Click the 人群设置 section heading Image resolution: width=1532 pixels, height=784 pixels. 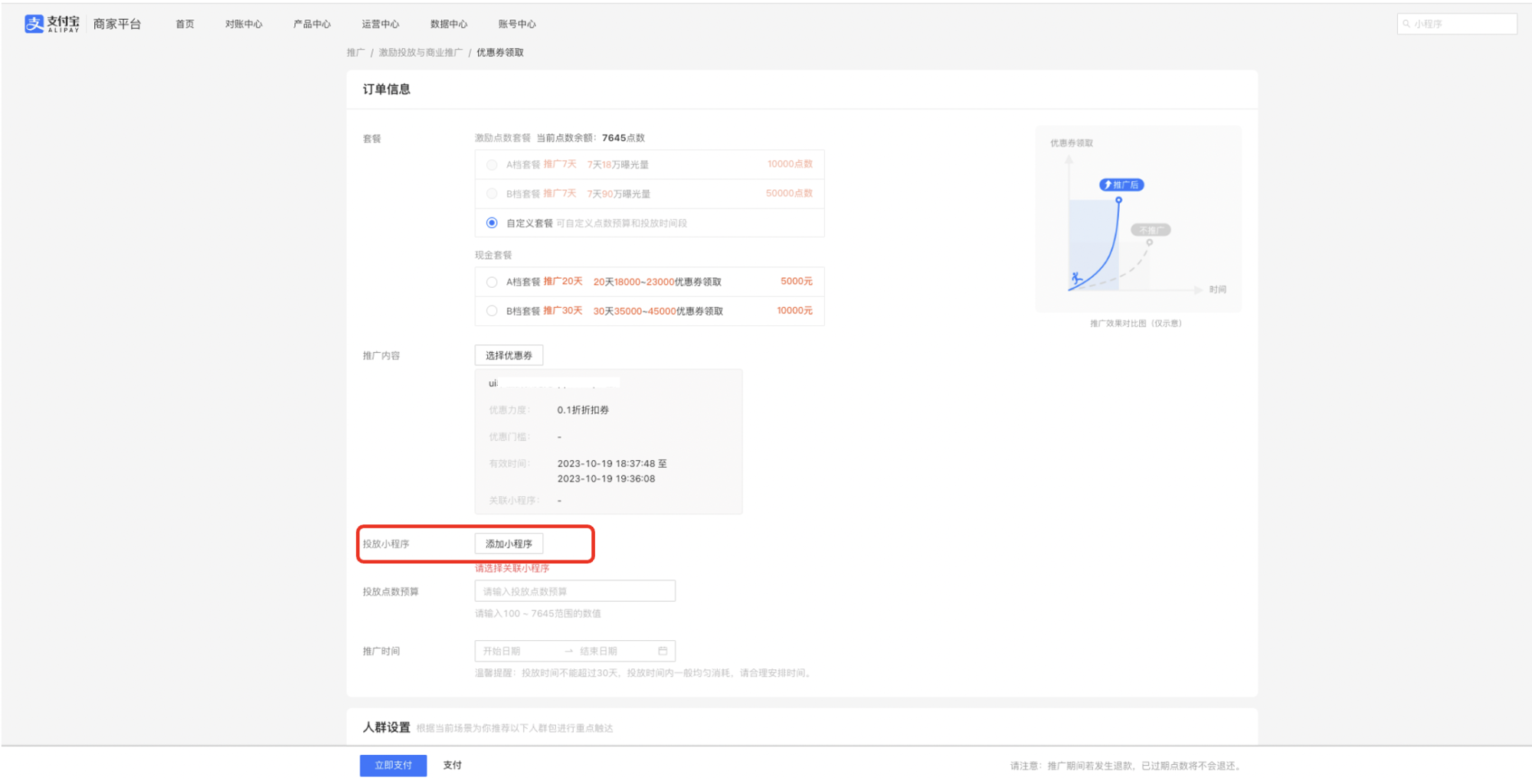coord(387,727)
